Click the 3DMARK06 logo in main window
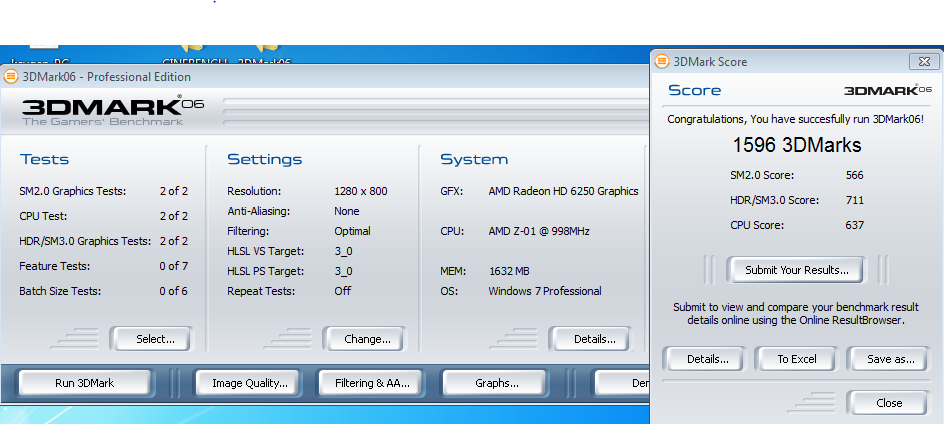 tap(113, 110)
